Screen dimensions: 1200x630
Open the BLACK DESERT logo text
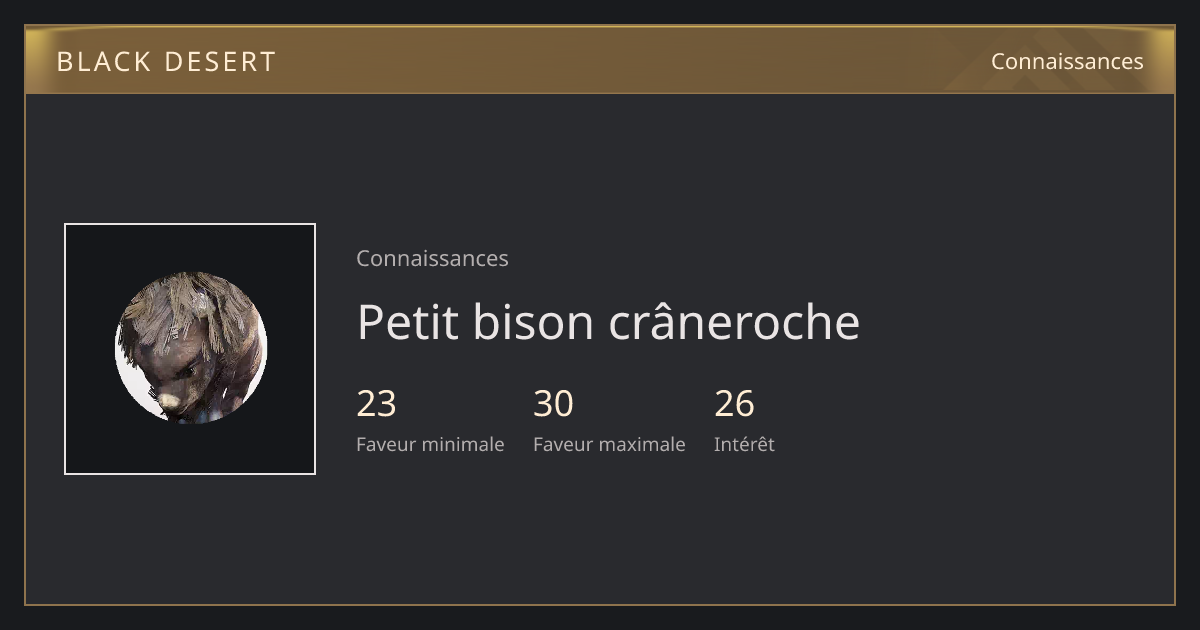pyautogui.click(x=166, y=62)
